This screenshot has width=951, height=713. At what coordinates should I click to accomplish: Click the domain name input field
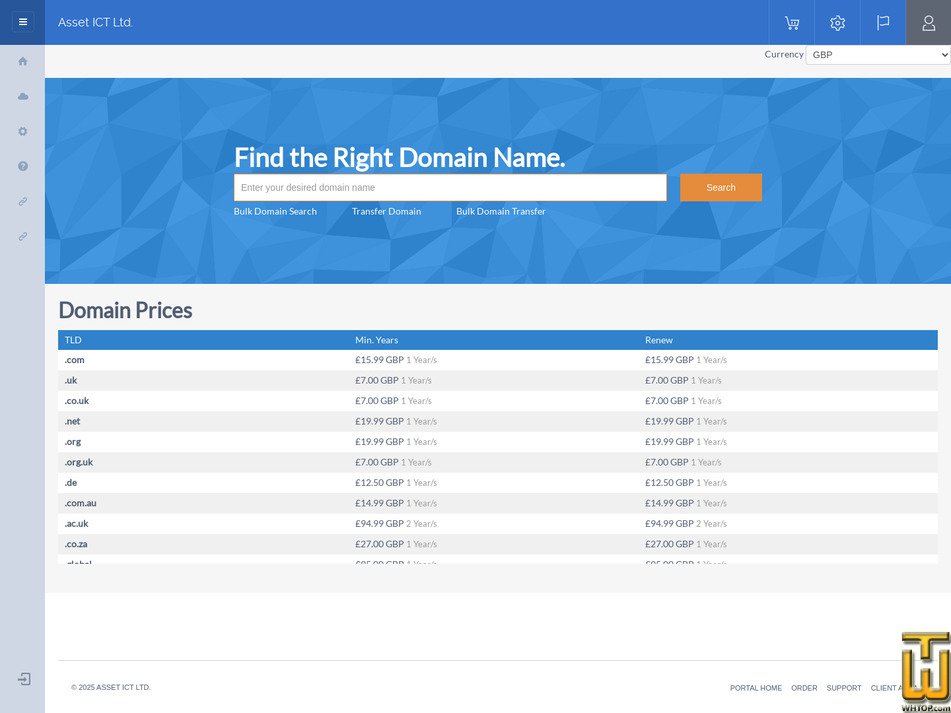450,187
